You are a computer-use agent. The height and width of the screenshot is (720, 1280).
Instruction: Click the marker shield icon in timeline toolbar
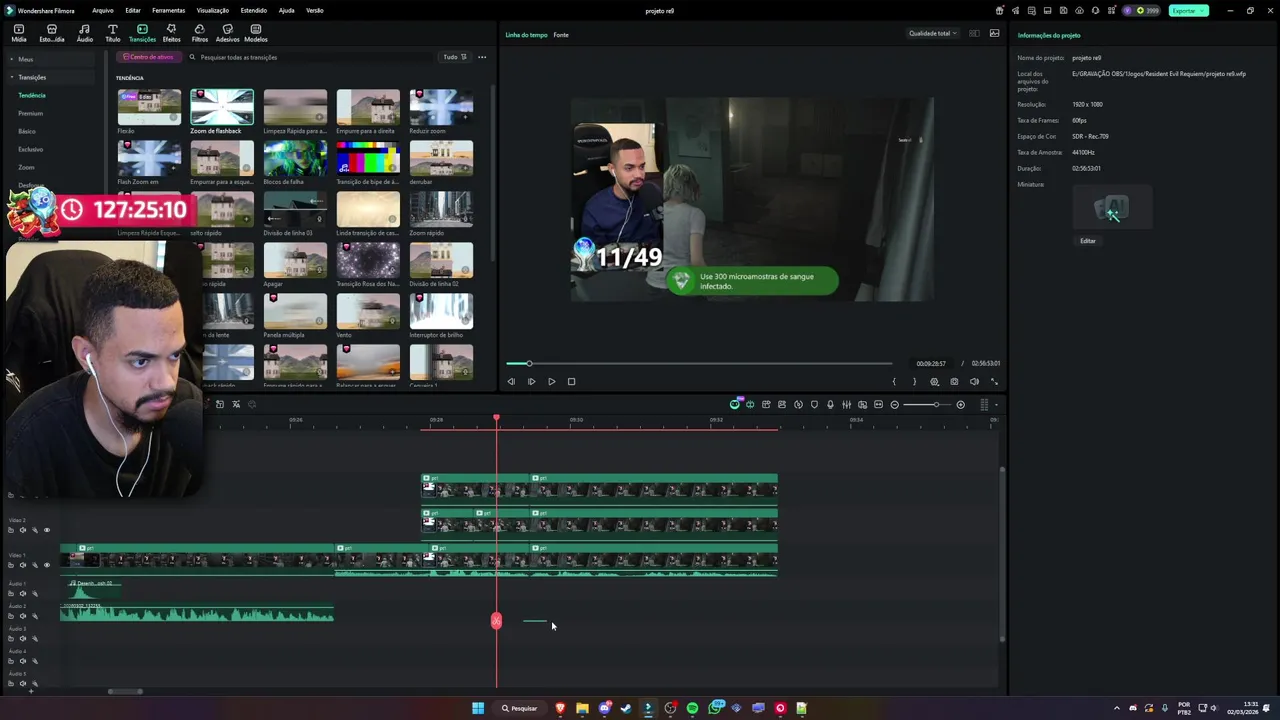(x=814, y=405)
